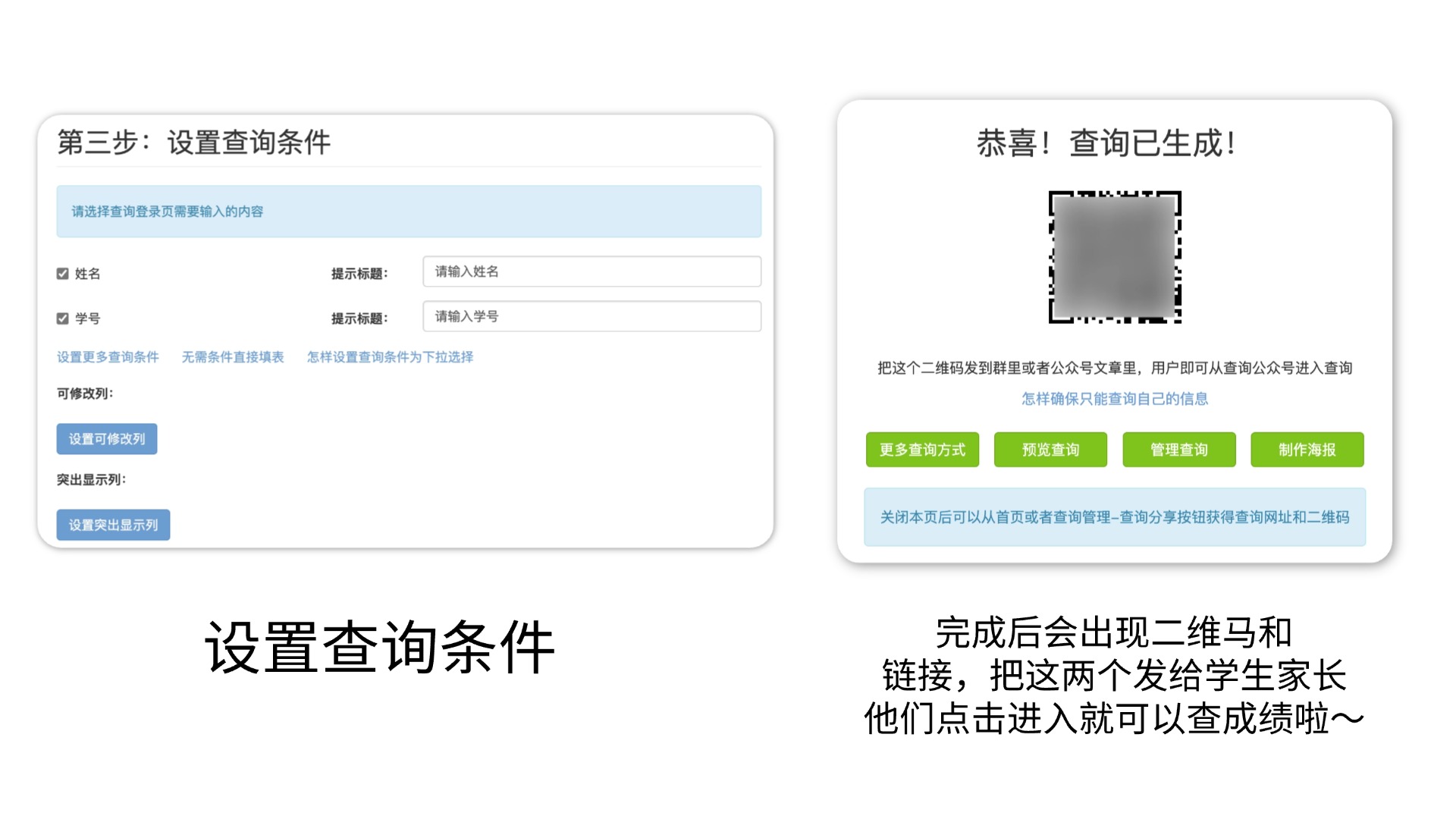The image size is (1456, 819).
Task: Click the 设置突出显示列 button
Action: (113, 525)
